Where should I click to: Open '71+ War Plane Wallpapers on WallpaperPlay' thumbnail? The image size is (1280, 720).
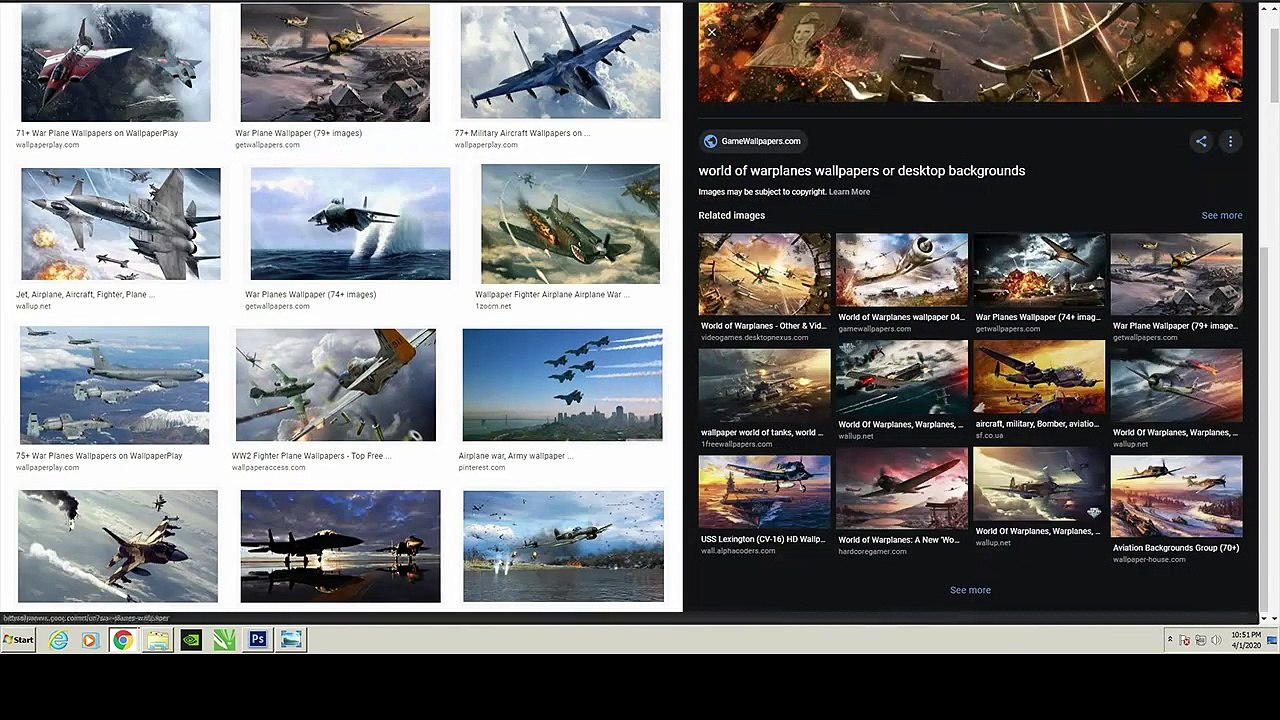tap(116, 63)
